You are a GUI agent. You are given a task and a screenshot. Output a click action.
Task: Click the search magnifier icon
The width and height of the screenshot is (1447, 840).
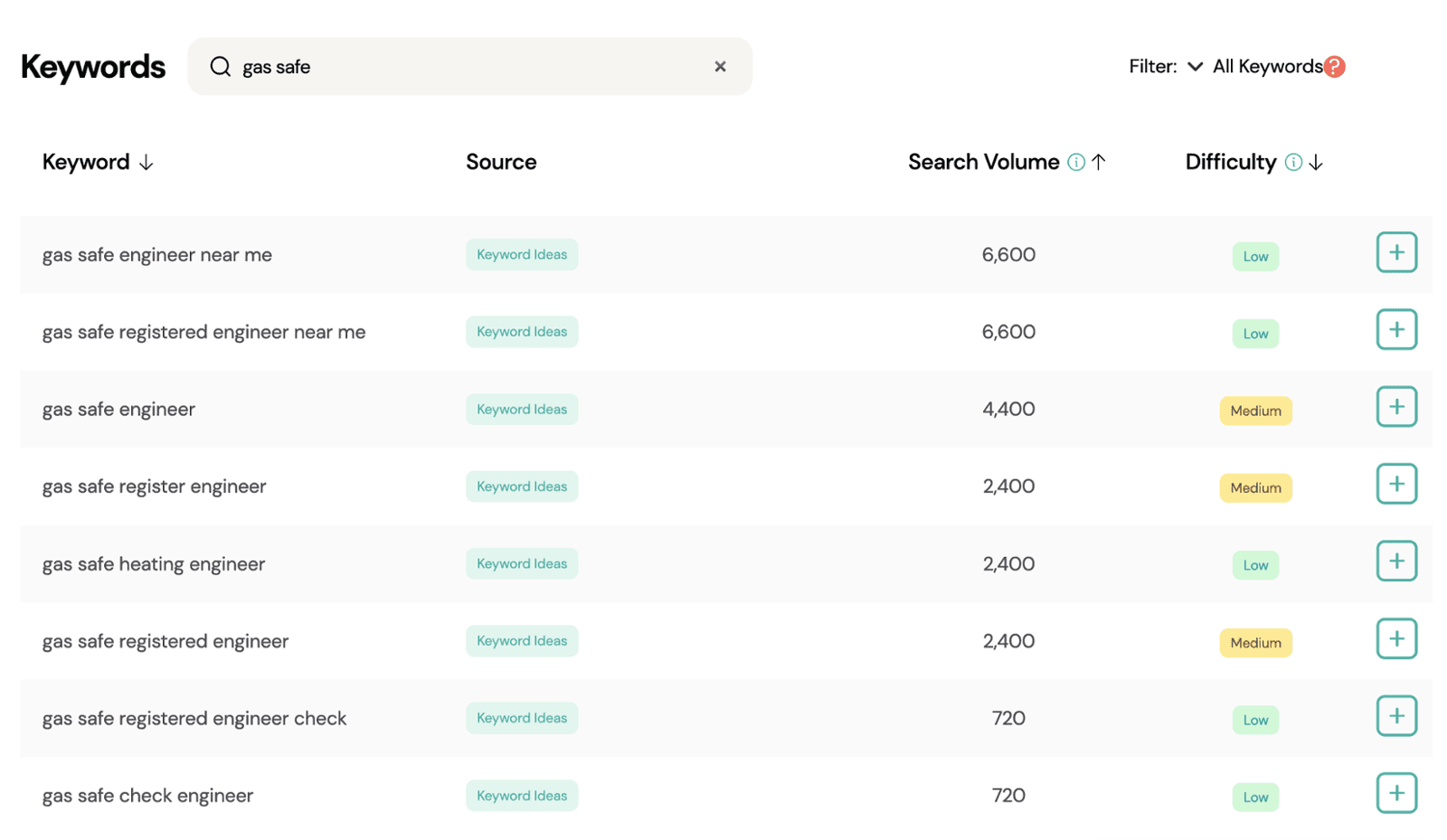220,66
